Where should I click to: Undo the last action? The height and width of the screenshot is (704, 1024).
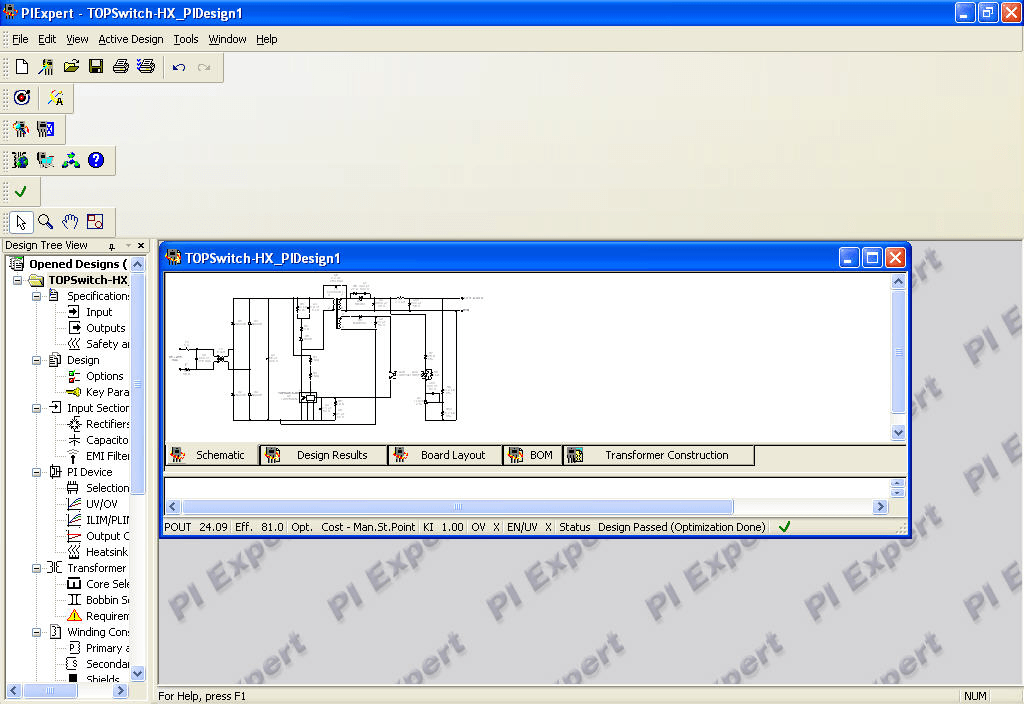[x=179, y=67]
